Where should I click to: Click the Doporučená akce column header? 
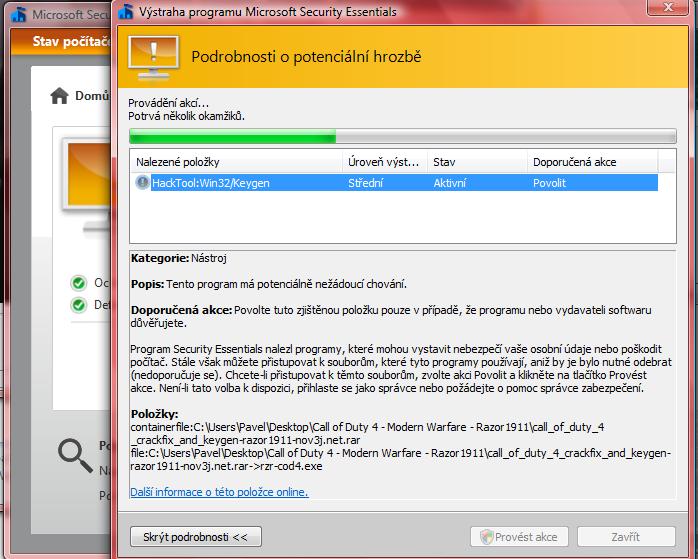click(x=592, y=162)
